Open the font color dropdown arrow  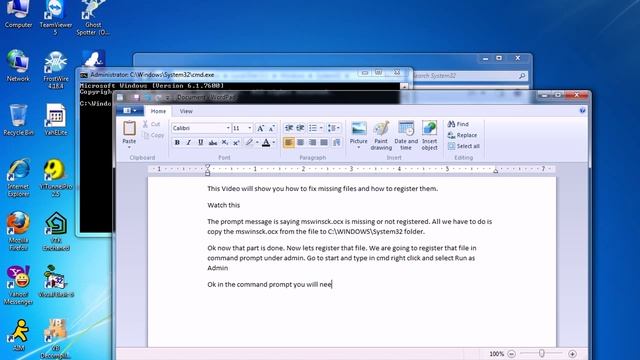tap(274, 142)
